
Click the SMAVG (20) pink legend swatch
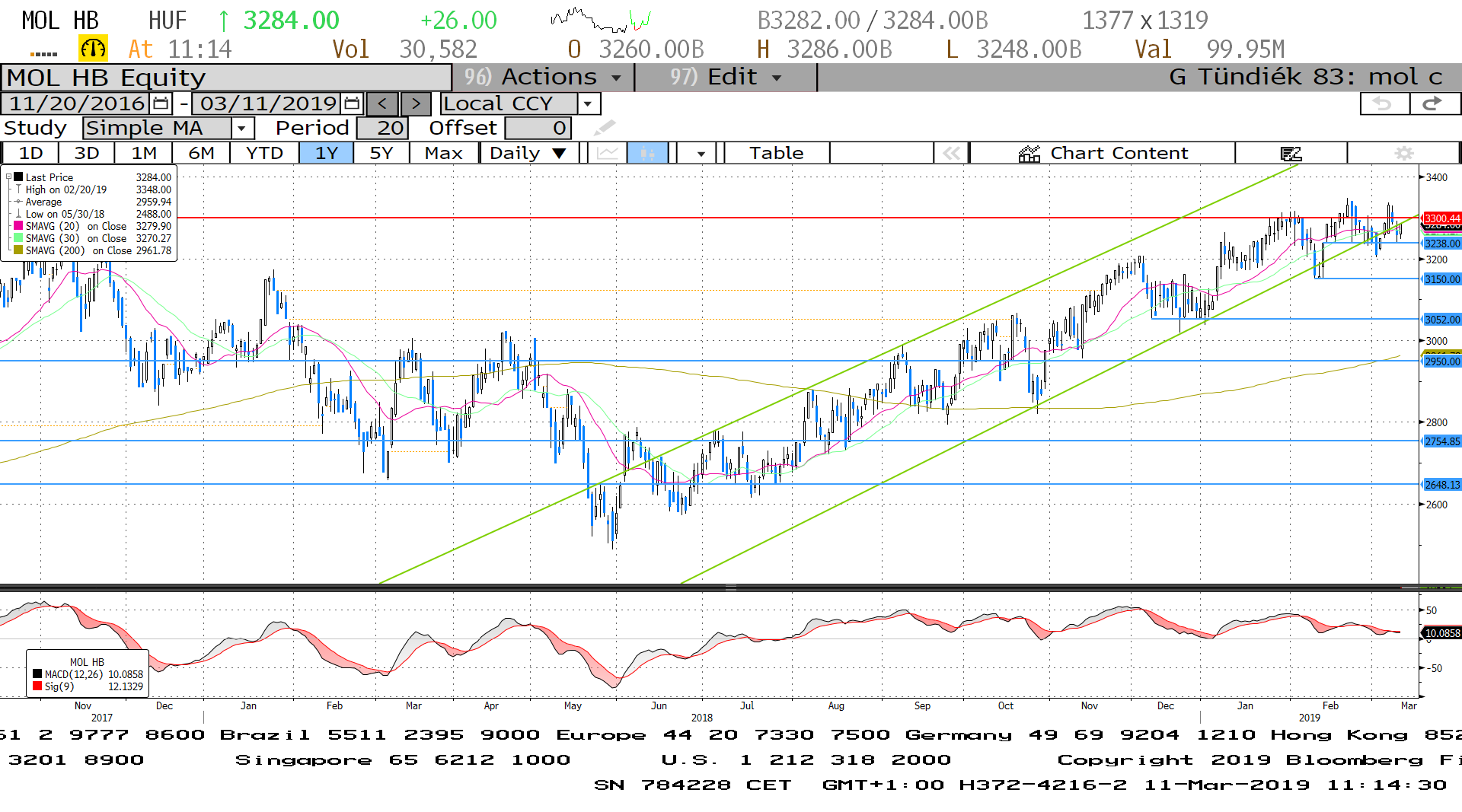(x=18, y=226)
